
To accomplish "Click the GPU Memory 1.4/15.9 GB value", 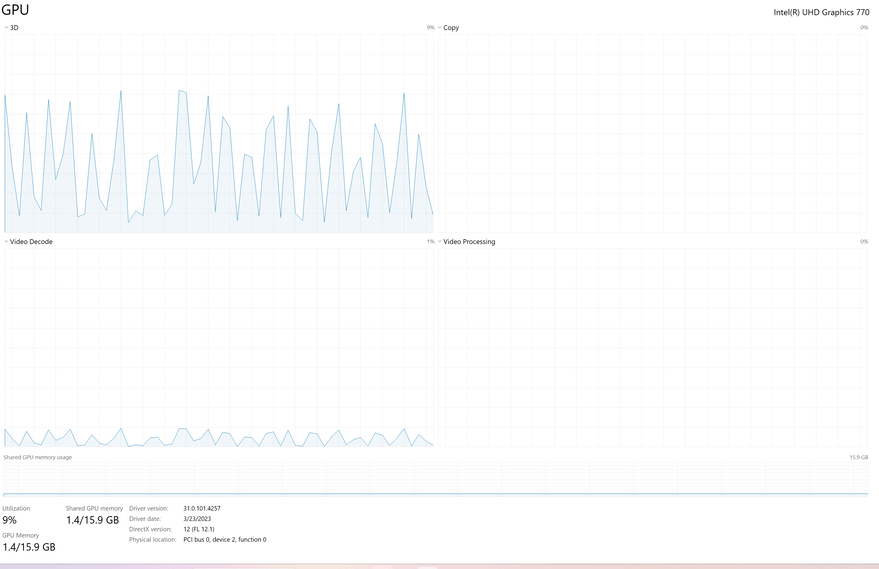I will coord(29,547).
